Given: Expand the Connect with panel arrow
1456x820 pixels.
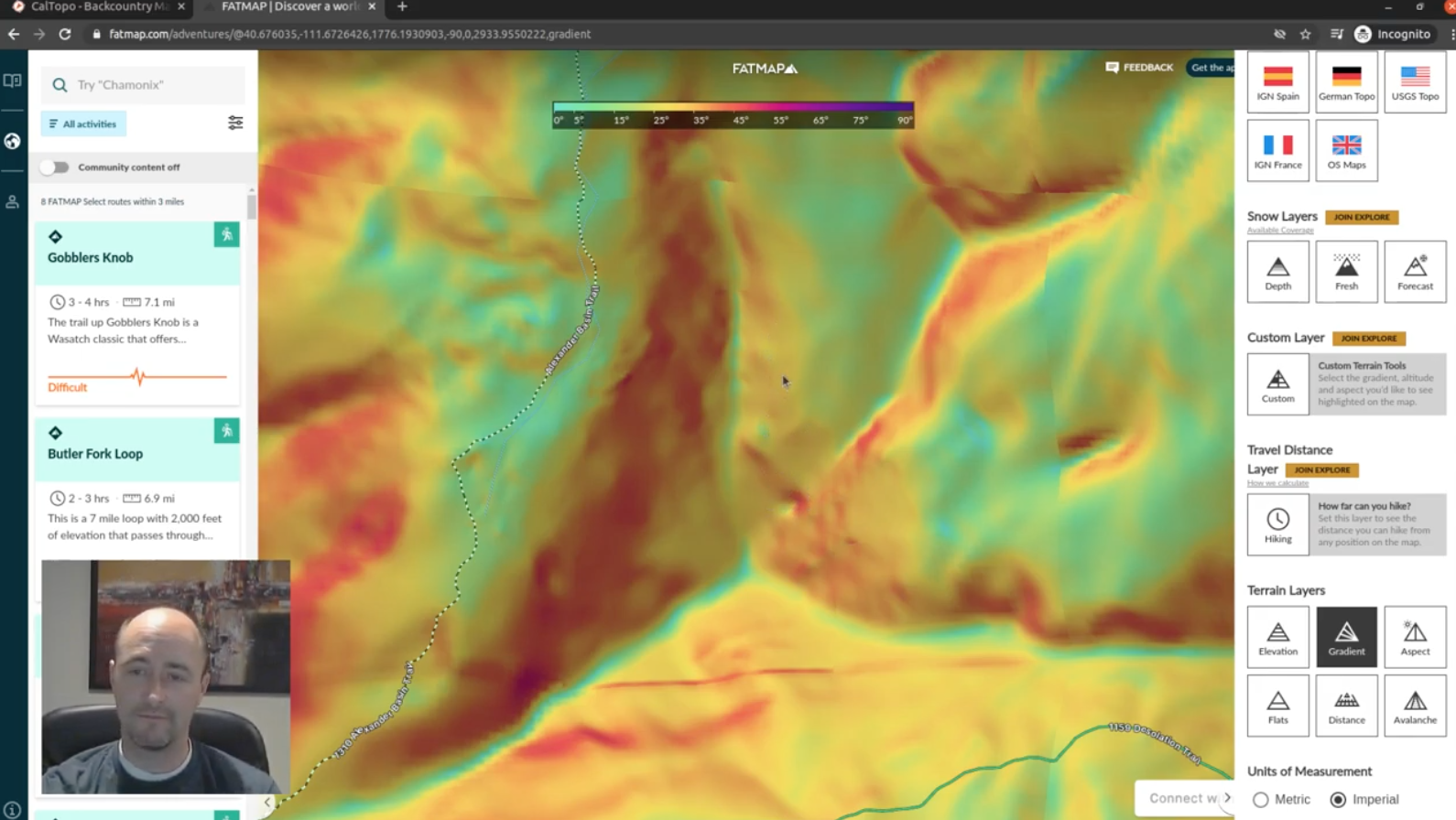Looking at the screenshot, I should [x=1227, y=798].
